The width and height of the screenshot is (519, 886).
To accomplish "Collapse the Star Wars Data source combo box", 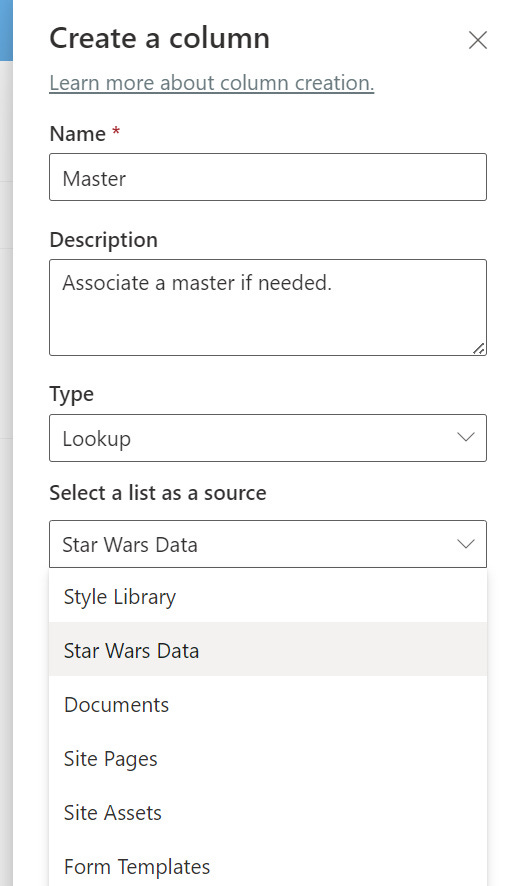I will click(268, 544).
